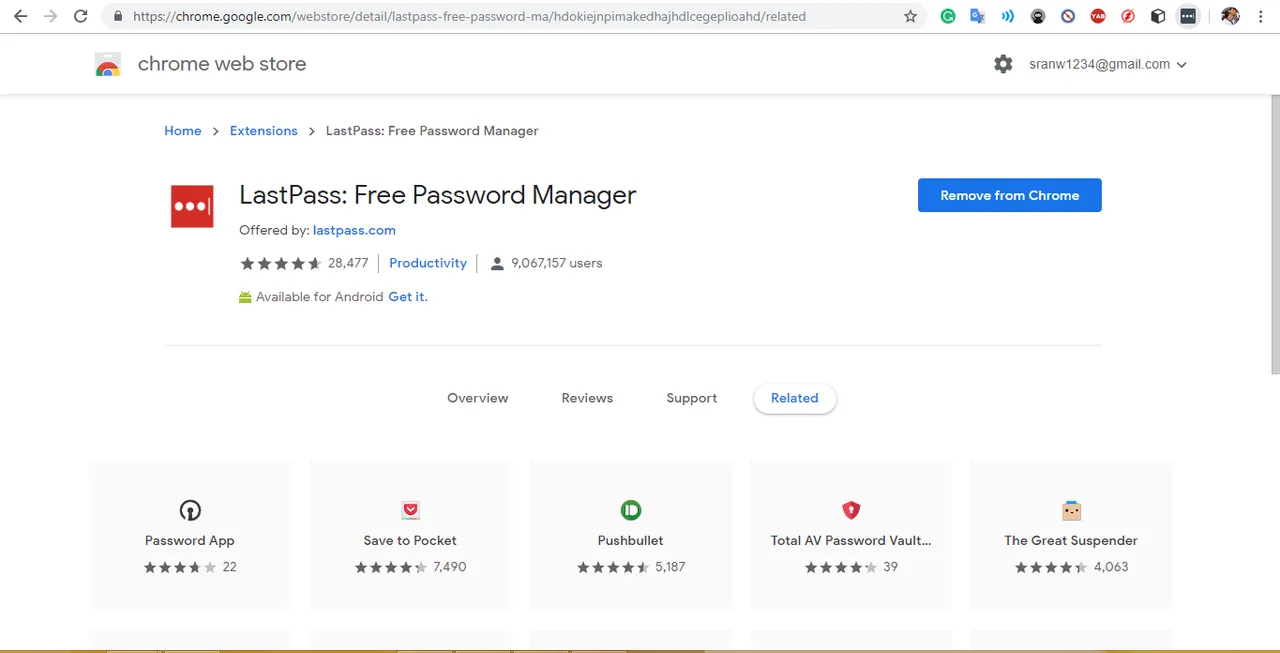Open the Productivity category link
Viewport: 1280px width, 653px height.
428,263
